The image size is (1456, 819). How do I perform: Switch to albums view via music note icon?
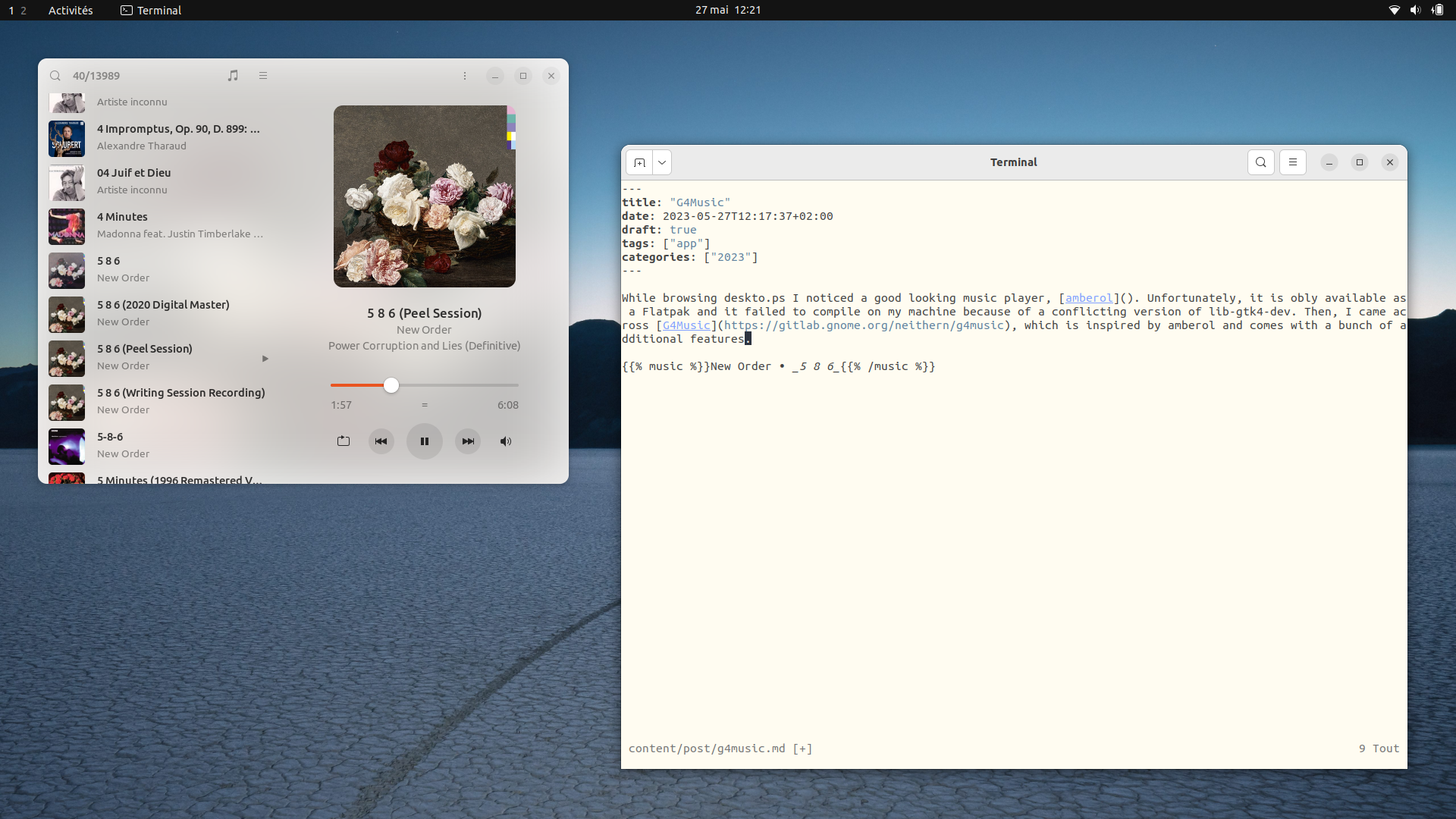[x=233, y=76]
